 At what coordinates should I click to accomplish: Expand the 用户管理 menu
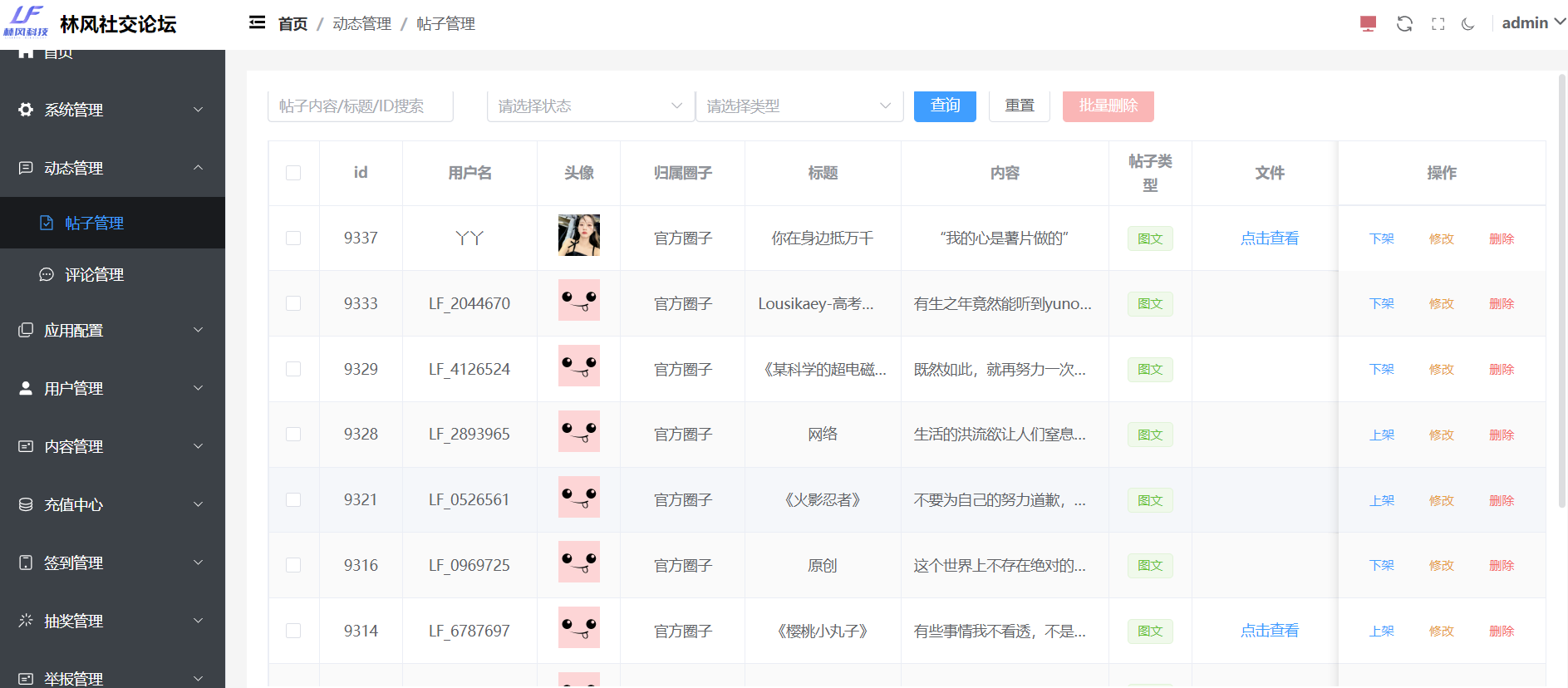[x=112, y=388]
